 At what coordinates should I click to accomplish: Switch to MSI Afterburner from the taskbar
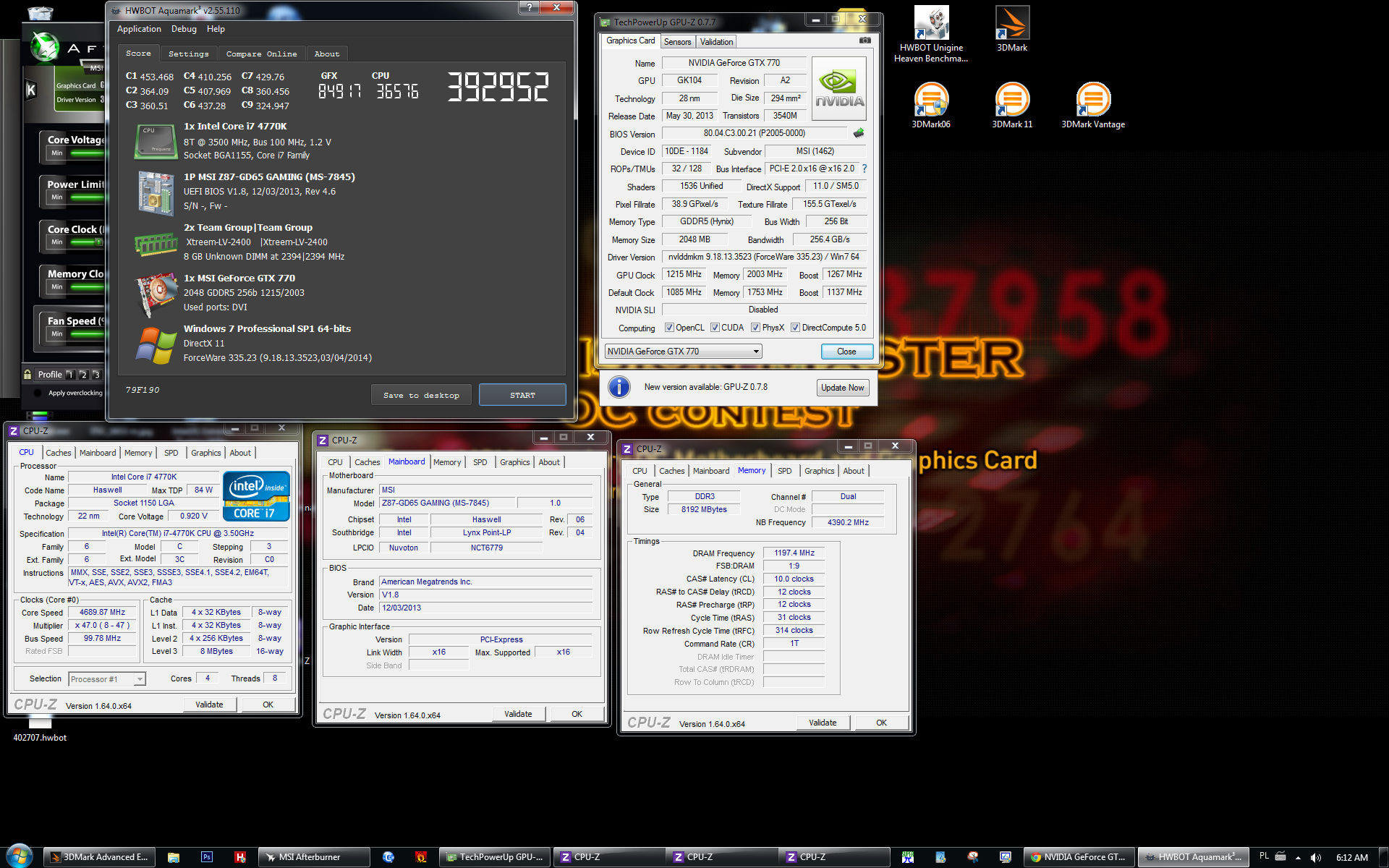pyautogui.click(x=313, y=857)
